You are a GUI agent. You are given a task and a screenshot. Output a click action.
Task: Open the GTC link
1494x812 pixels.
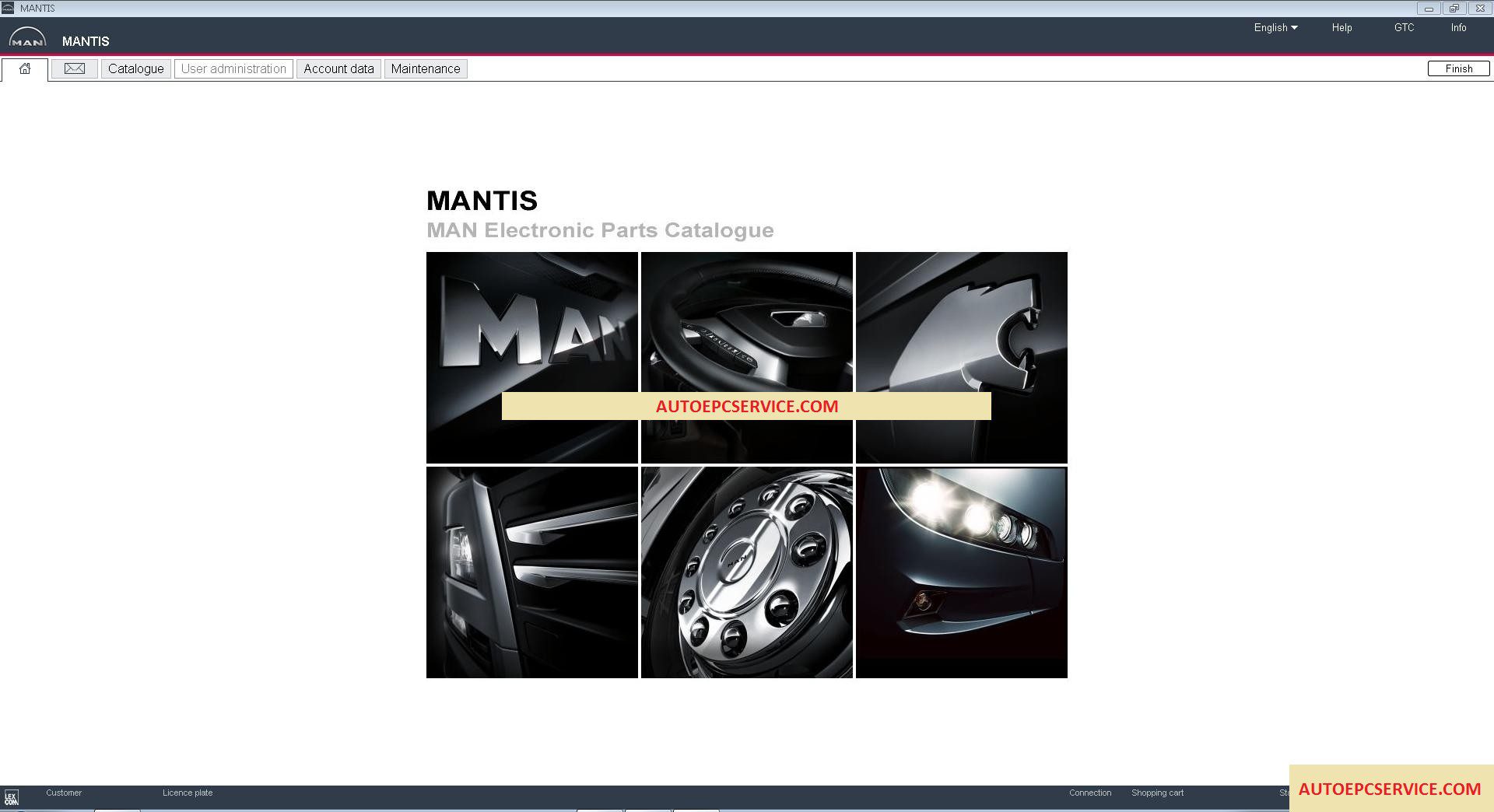pos(1404,27)
